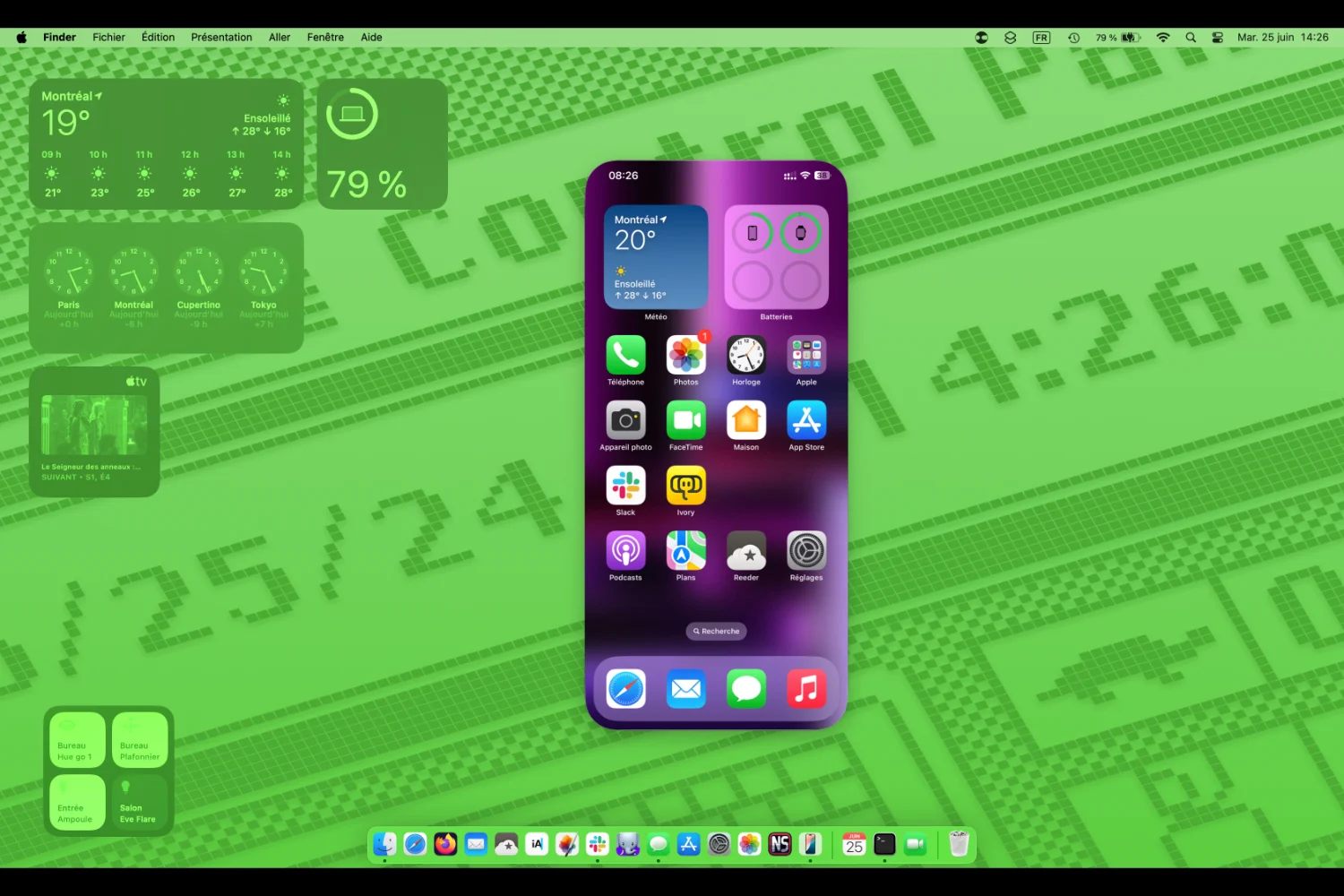This screenshot has width=1344, height=896.
Task: Open the Trash in the Mac Dock
Action: [x=959, y=844]
